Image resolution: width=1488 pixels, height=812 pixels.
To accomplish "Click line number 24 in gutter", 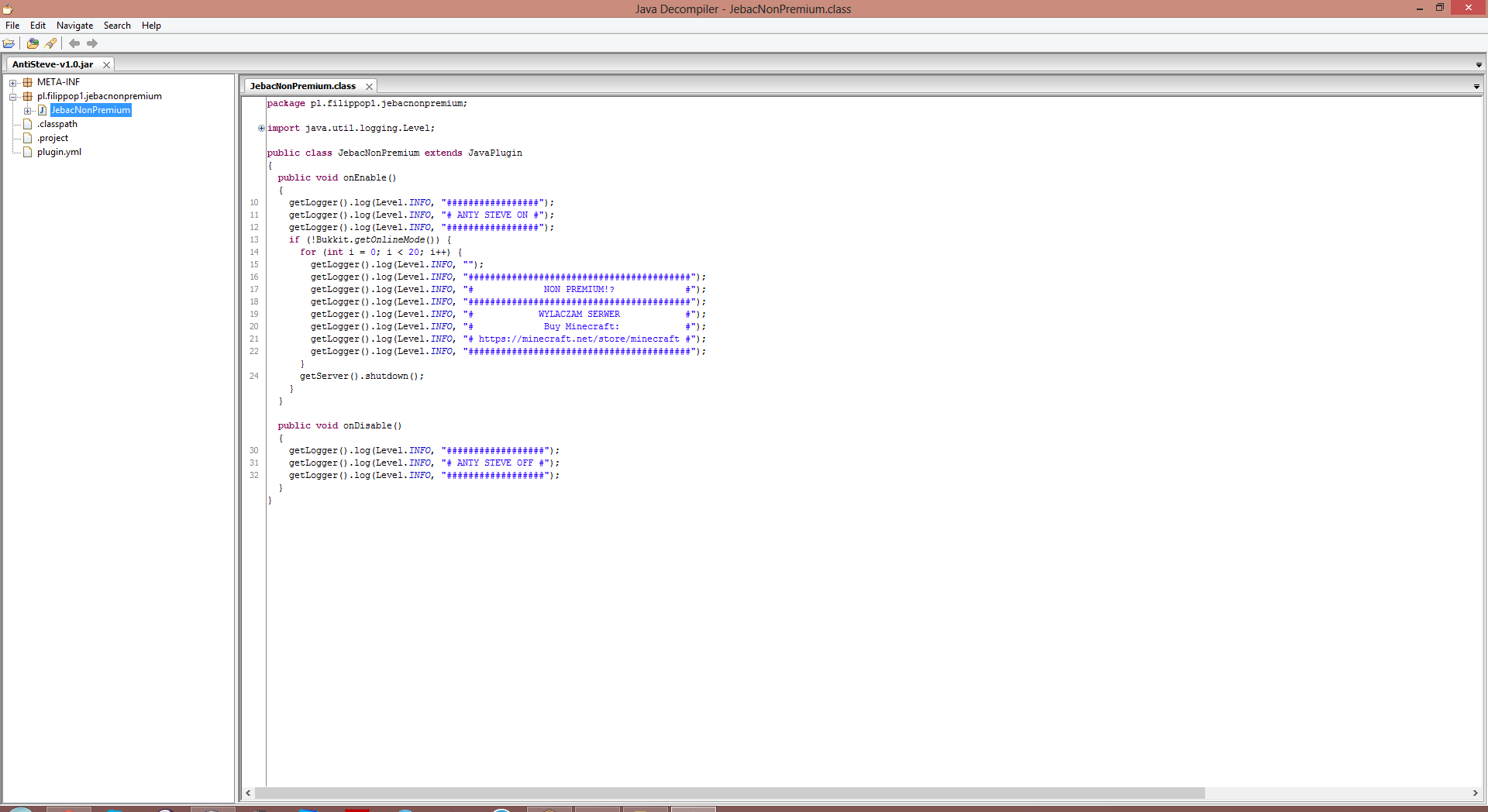I will 254,377.
